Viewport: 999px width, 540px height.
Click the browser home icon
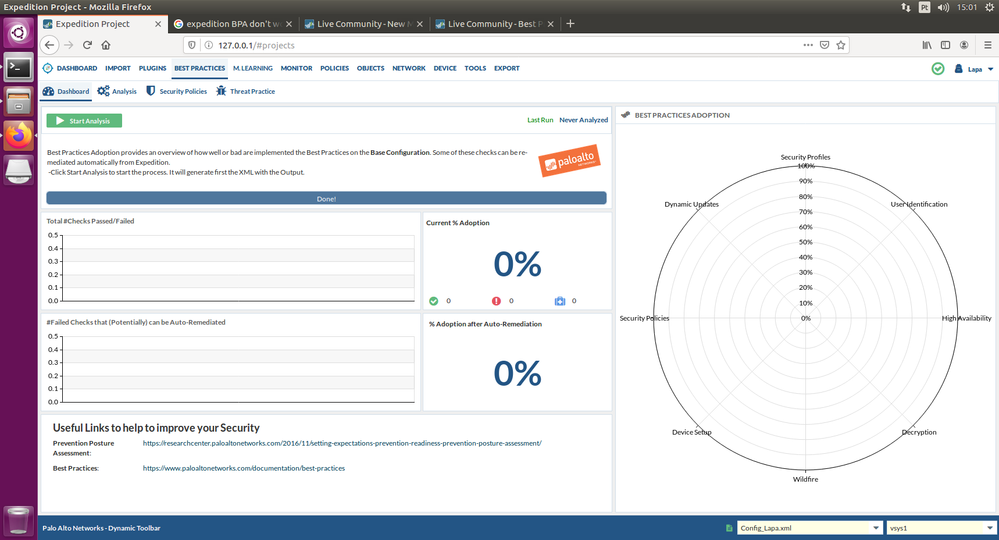pyautogui.click(x=106, y=45)
